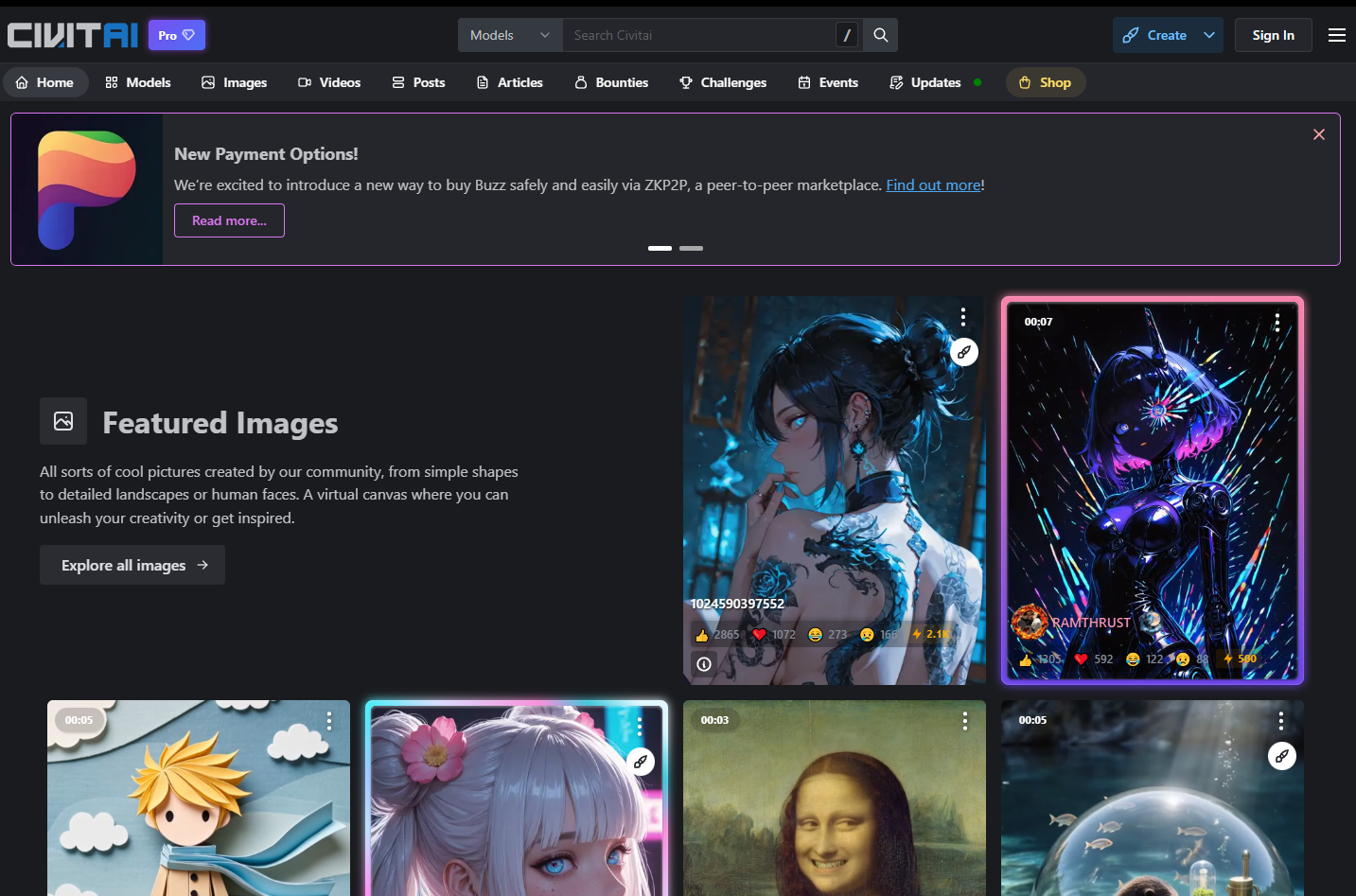Visit the Shop tab
The width and height of the screenshot is (1356, 896).
point(1045,82)
